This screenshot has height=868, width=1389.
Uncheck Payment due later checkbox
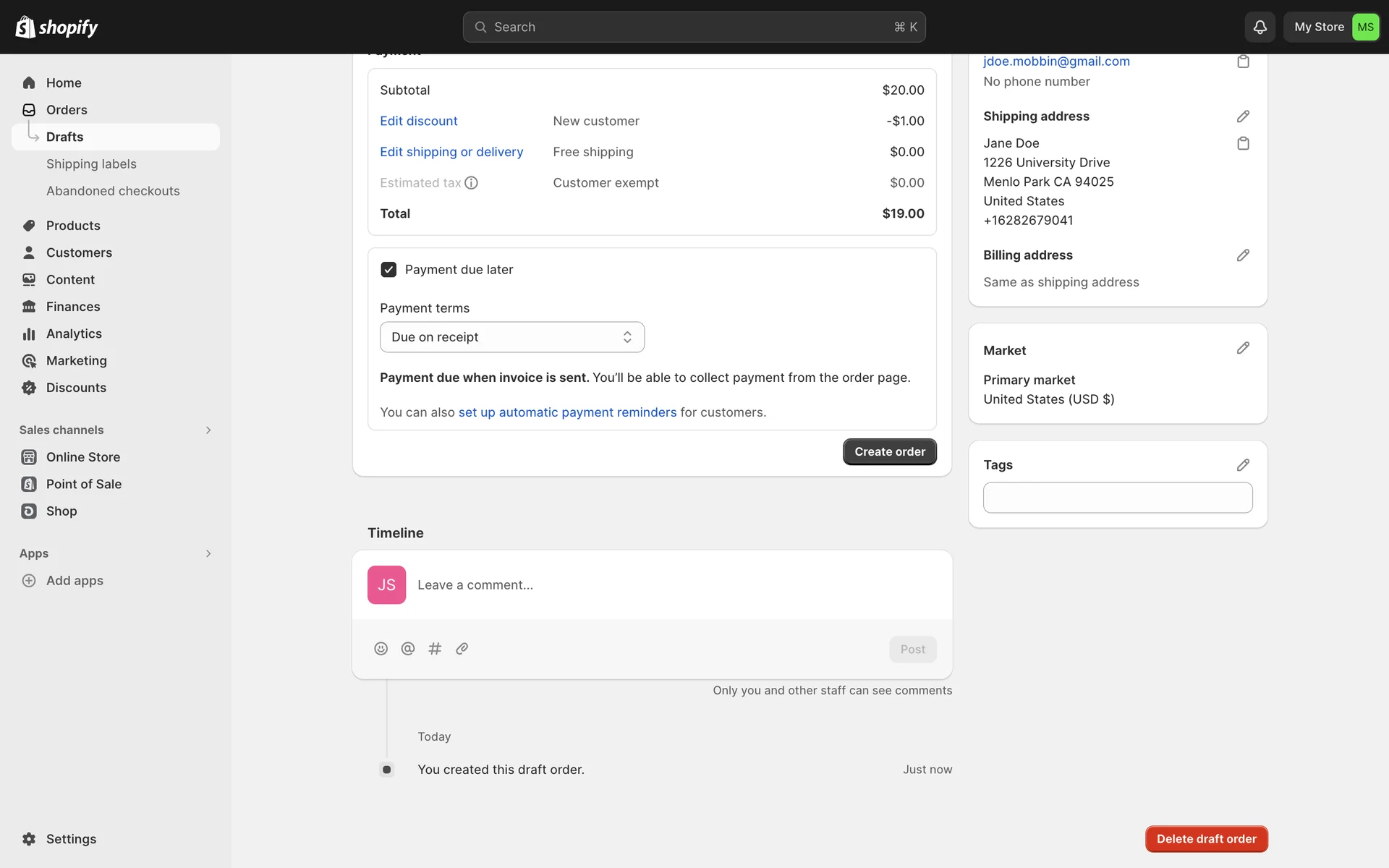pyautogui.click(x=388, y=270)
